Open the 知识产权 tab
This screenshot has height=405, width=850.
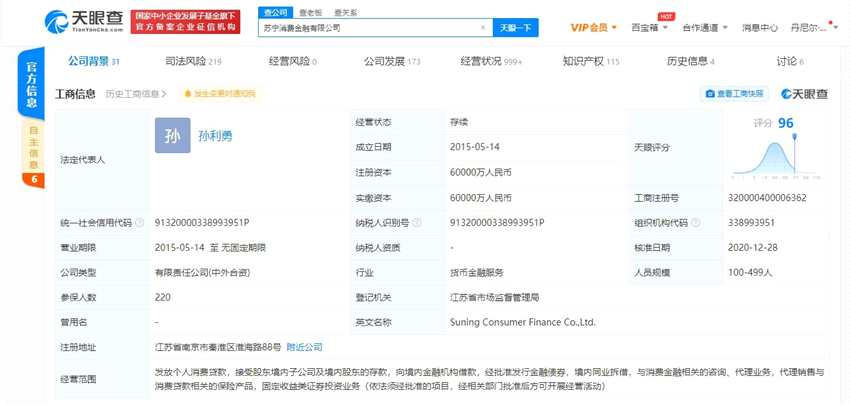point(591,61)
